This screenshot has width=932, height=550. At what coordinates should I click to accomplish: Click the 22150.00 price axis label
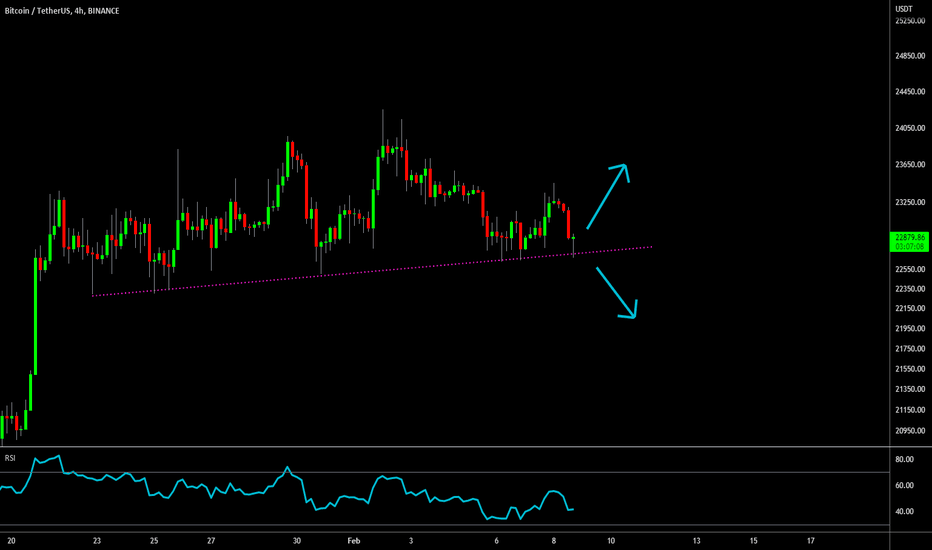coord(910,309)
